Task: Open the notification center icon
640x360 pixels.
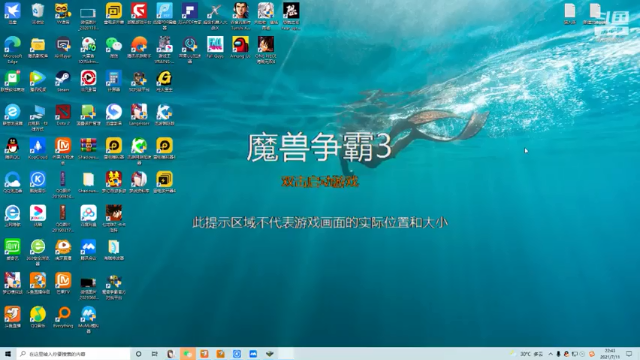Action: click(x=629, y=354)
